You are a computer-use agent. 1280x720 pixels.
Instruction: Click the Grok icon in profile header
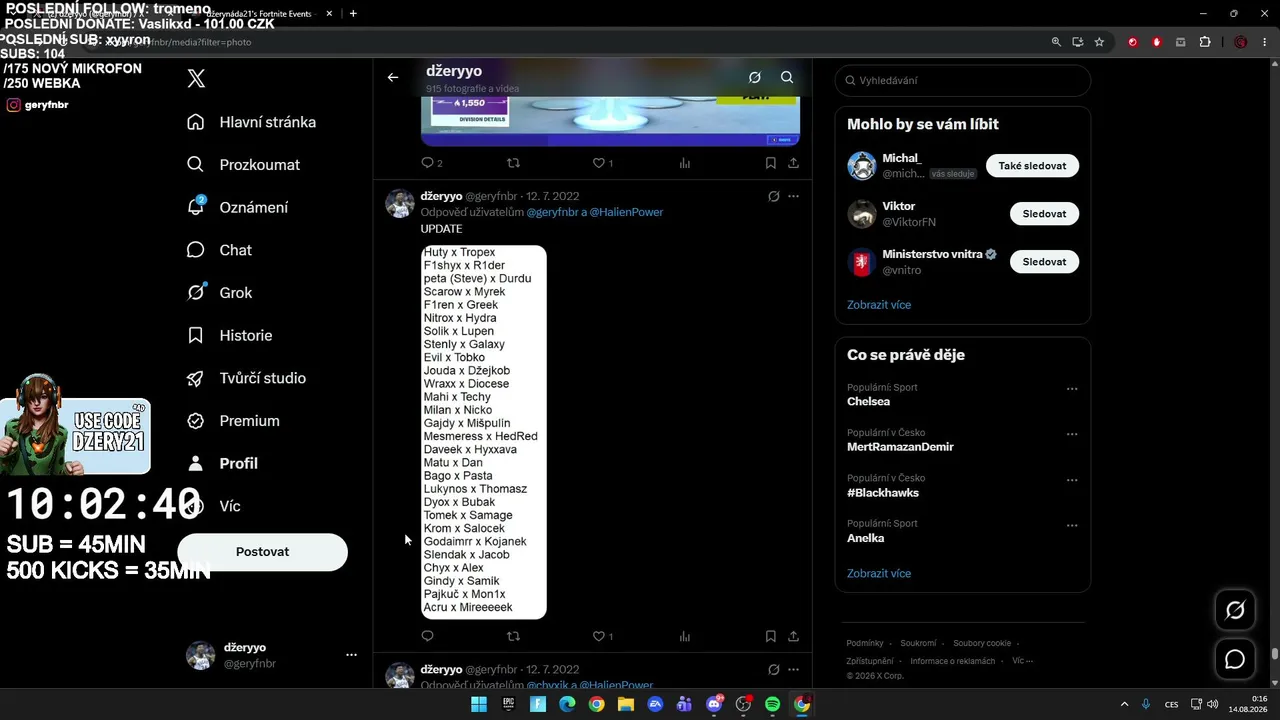pos(755,77)
